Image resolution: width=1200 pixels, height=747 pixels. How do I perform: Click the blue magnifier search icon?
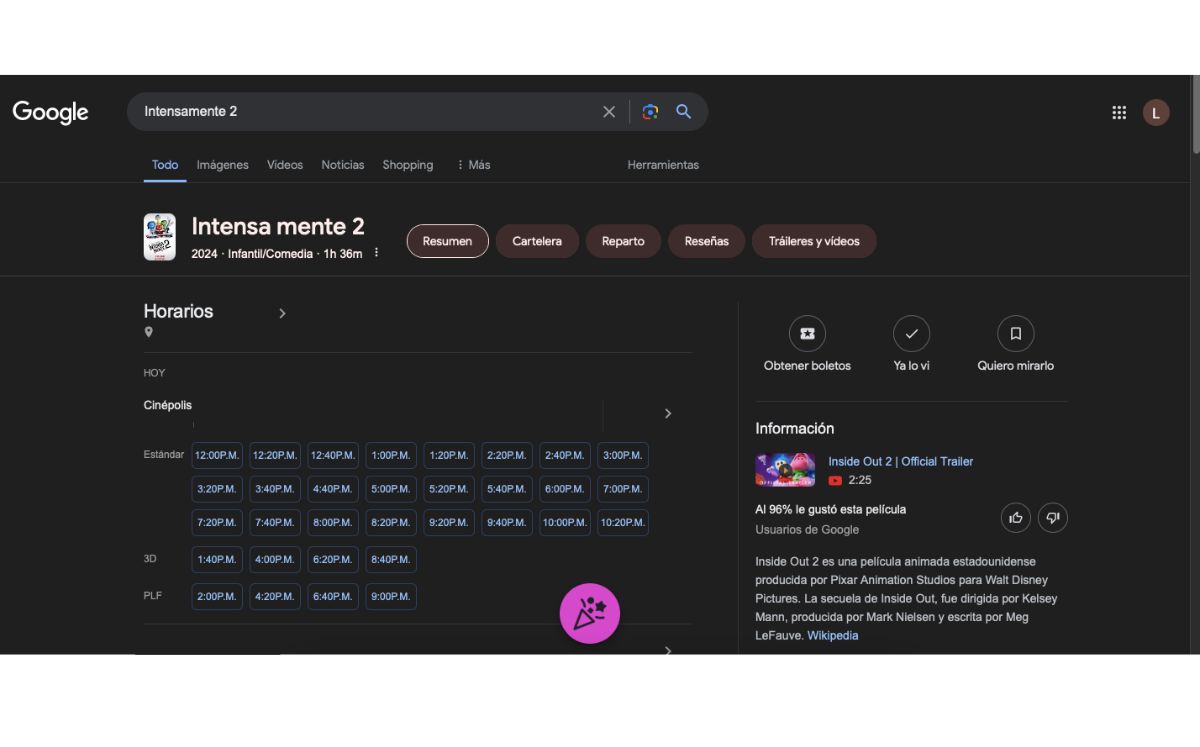pos(684,112)
